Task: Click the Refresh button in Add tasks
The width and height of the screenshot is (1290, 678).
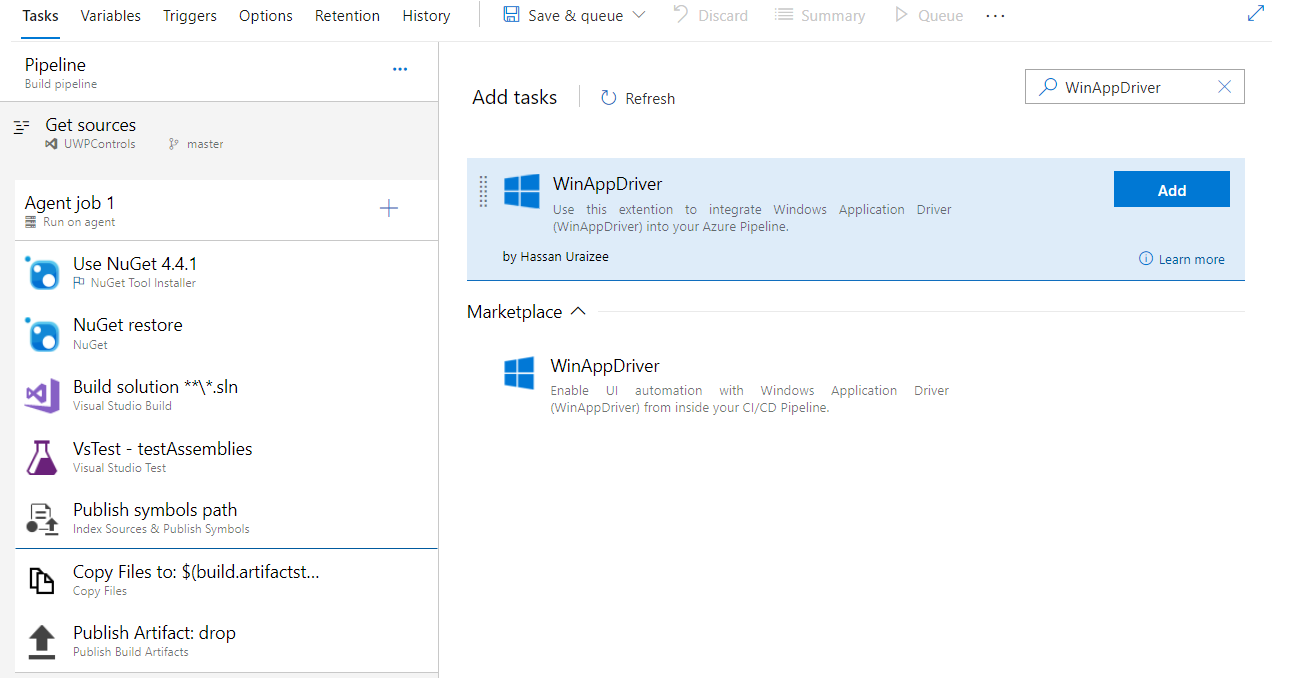Action: coord(637,98)
